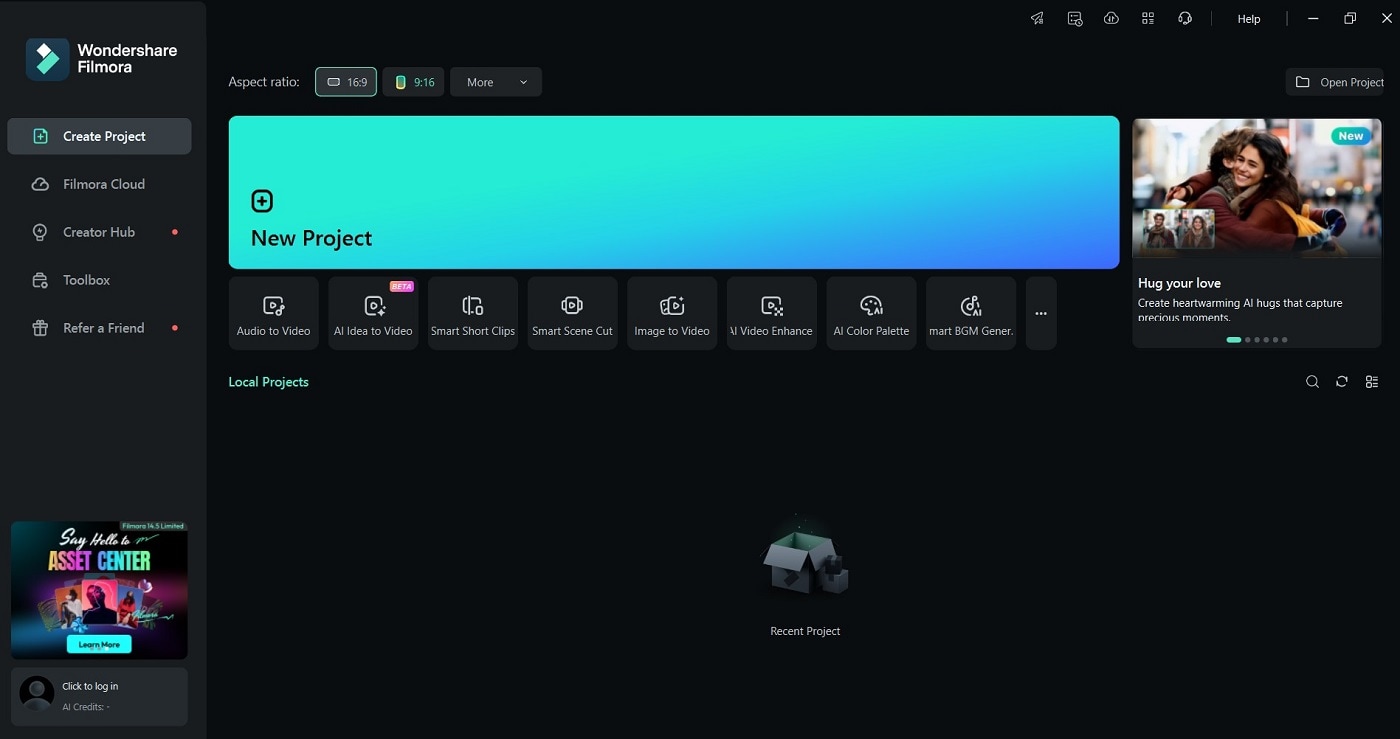Refresh the local projects list
This screenshot has height=739, width=1400.
point(1342,382)
